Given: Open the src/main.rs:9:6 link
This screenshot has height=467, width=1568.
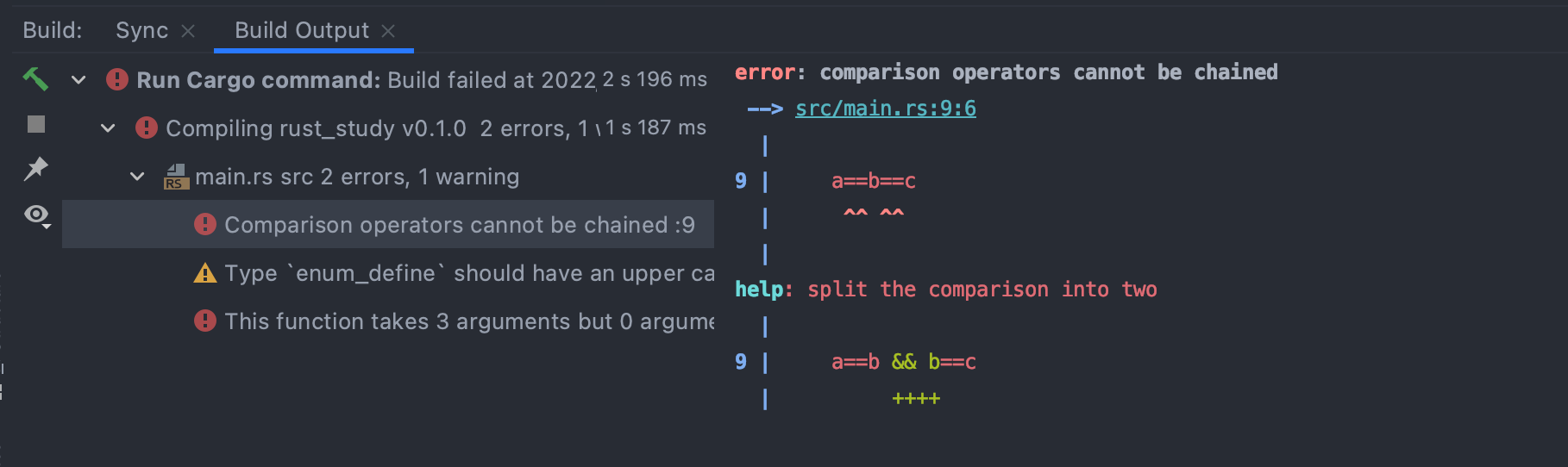Looking at the screenshot, I should point(885,109).
